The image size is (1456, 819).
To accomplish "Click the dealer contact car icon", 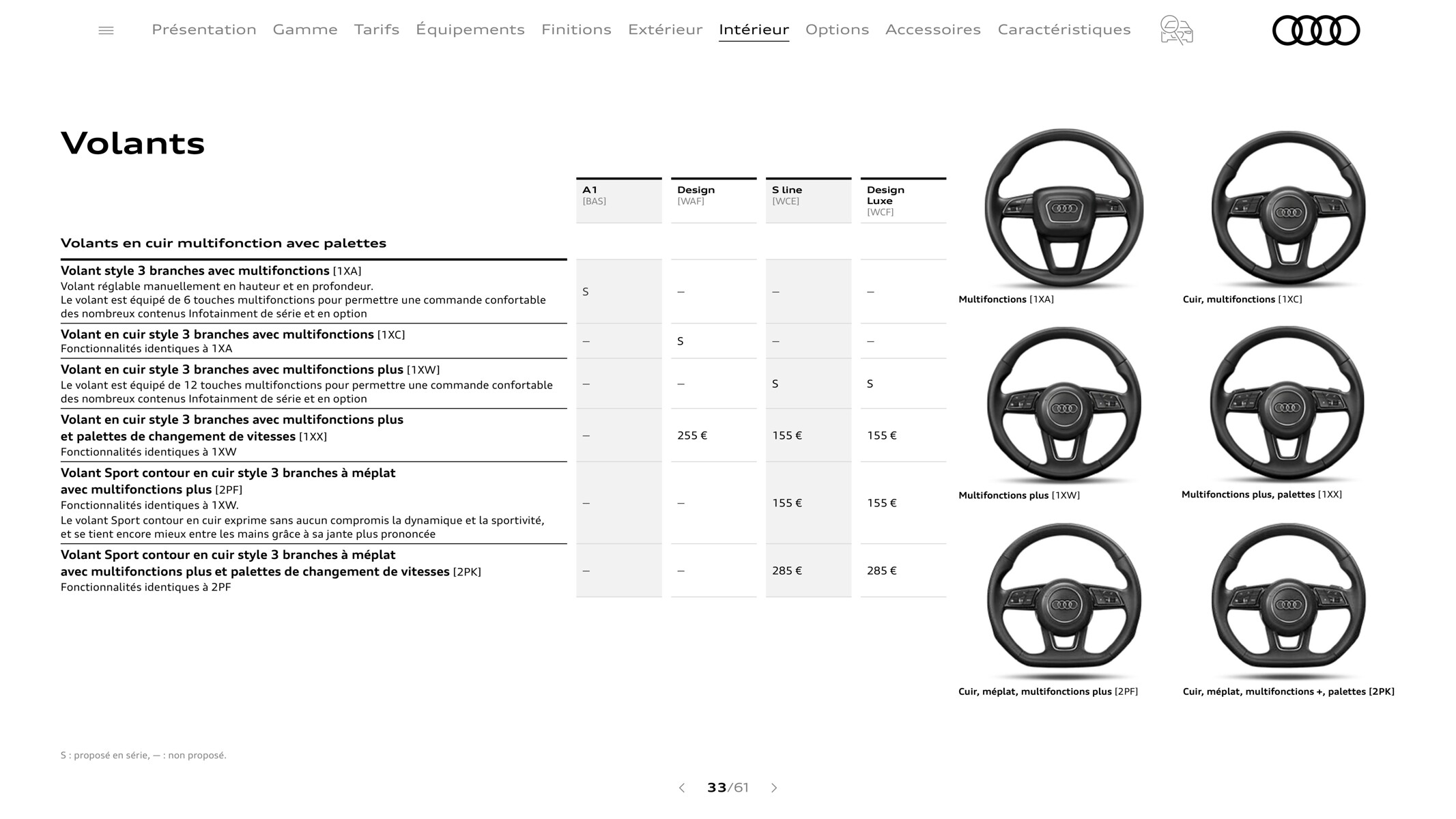I will (1176, 30).
